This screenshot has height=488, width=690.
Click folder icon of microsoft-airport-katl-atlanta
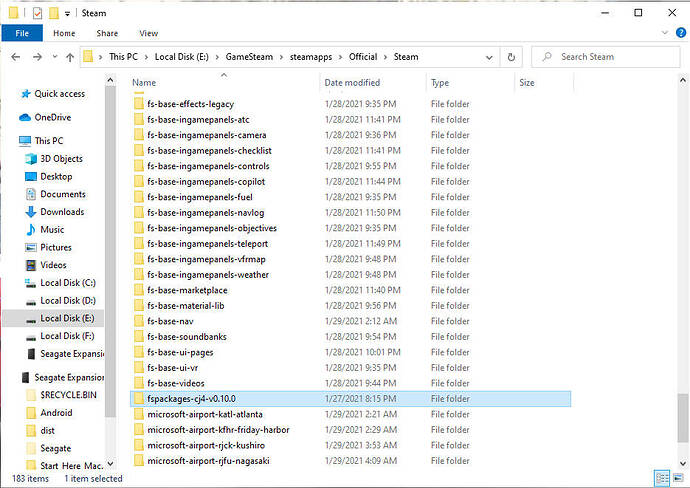click(139, 414)
